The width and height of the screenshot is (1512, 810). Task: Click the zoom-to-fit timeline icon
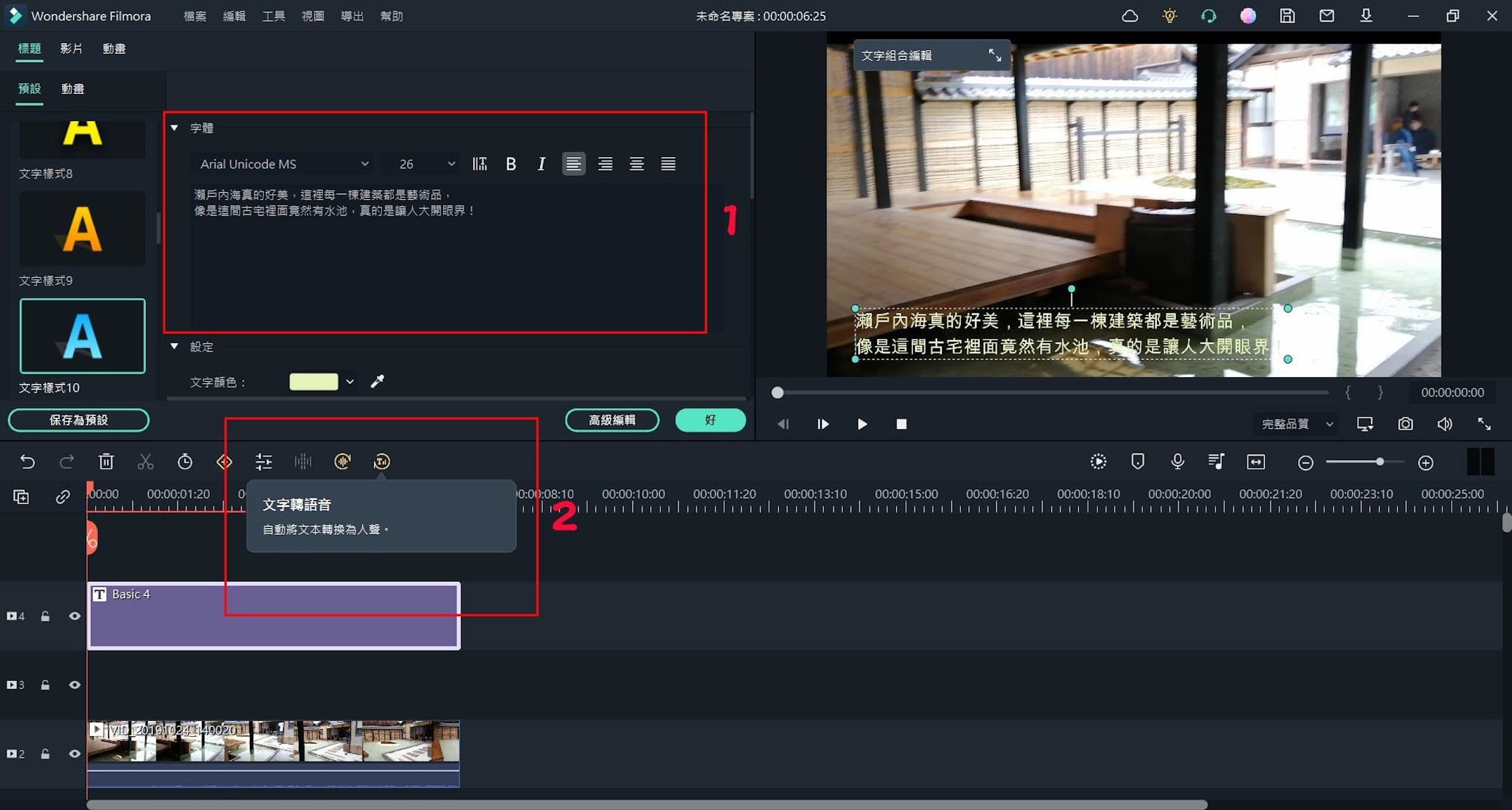tap(1256, 462)
